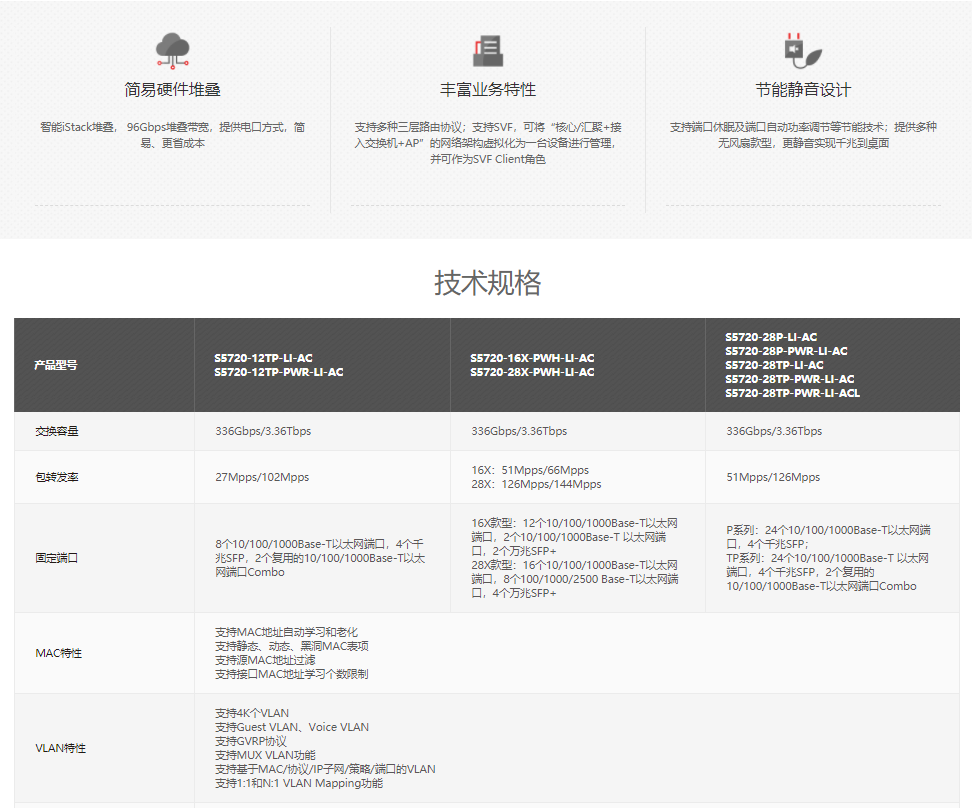This screenshot has width=972, height=808.
Task: Click the 包转发率 row label
Action: point(56,477)
